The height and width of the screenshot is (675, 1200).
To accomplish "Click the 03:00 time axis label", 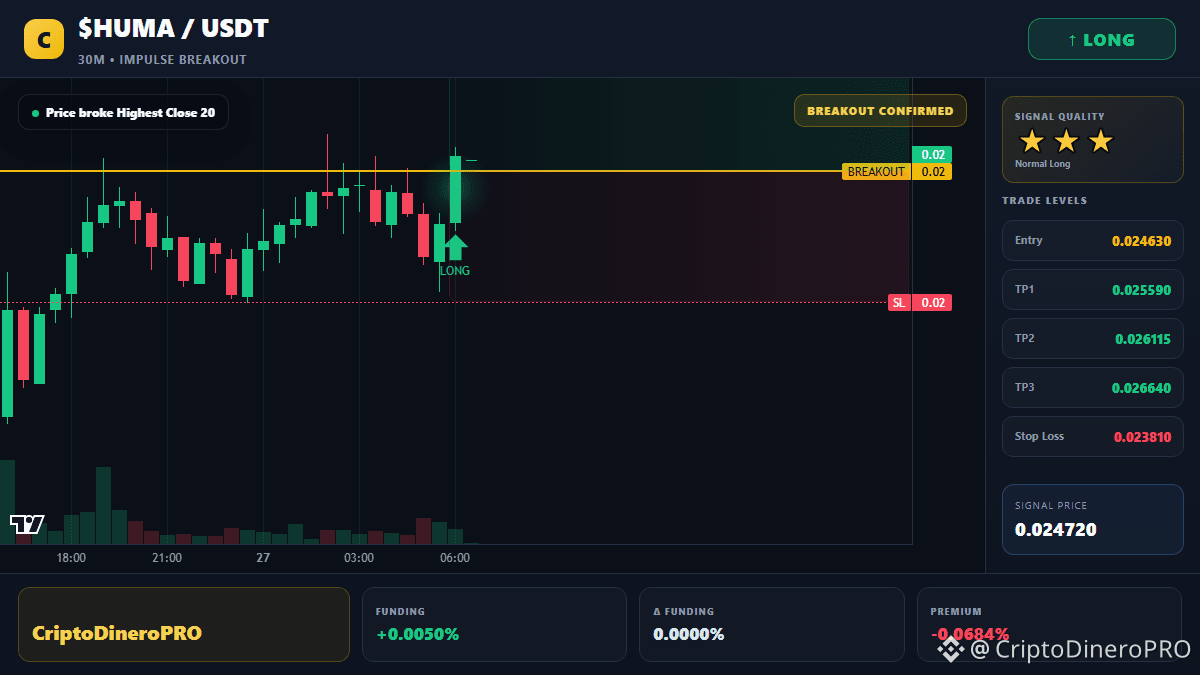I will click(x=359, y=558).
